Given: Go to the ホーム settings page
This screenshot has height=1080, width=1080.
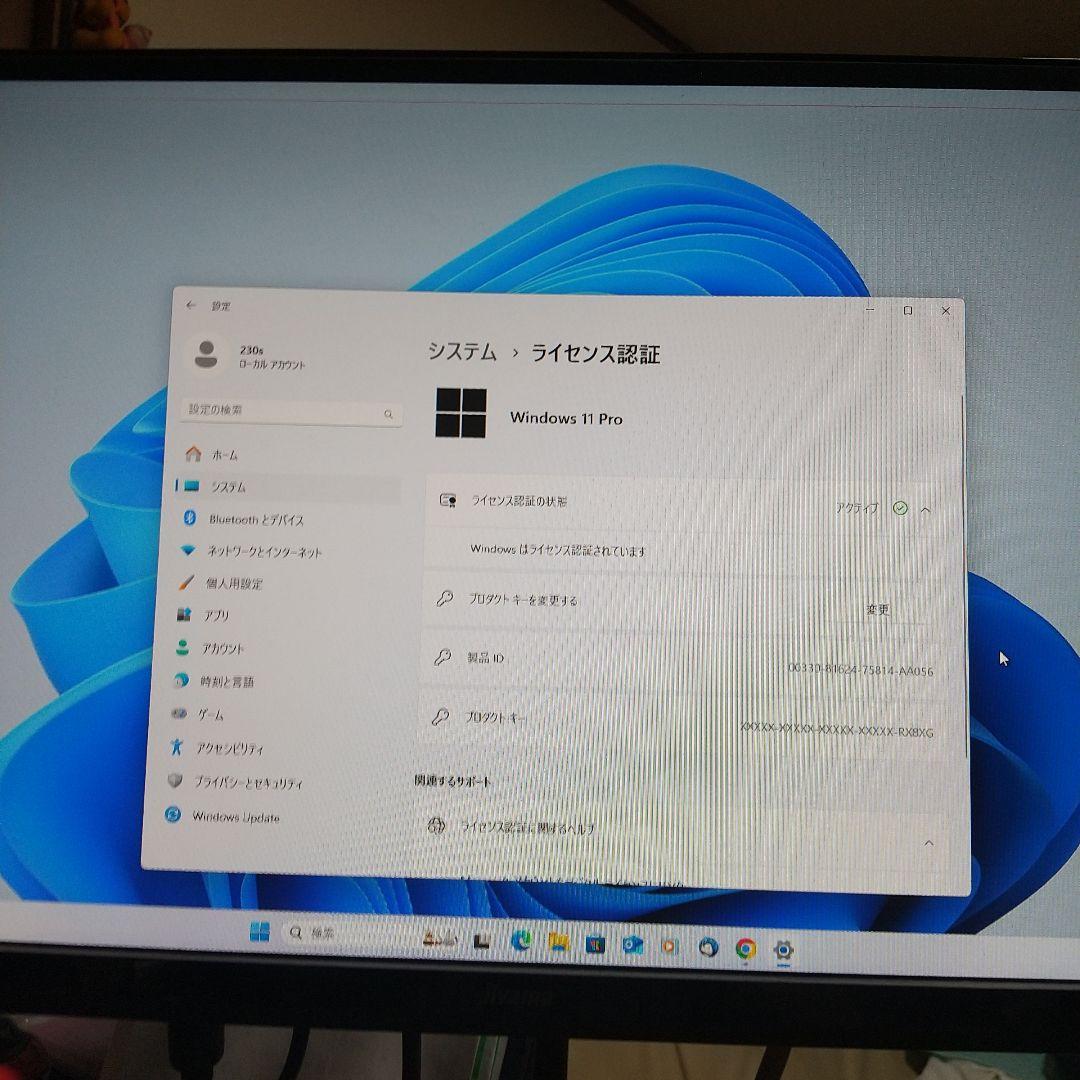Looking at the screenshot, I should [x=221, y=454].
